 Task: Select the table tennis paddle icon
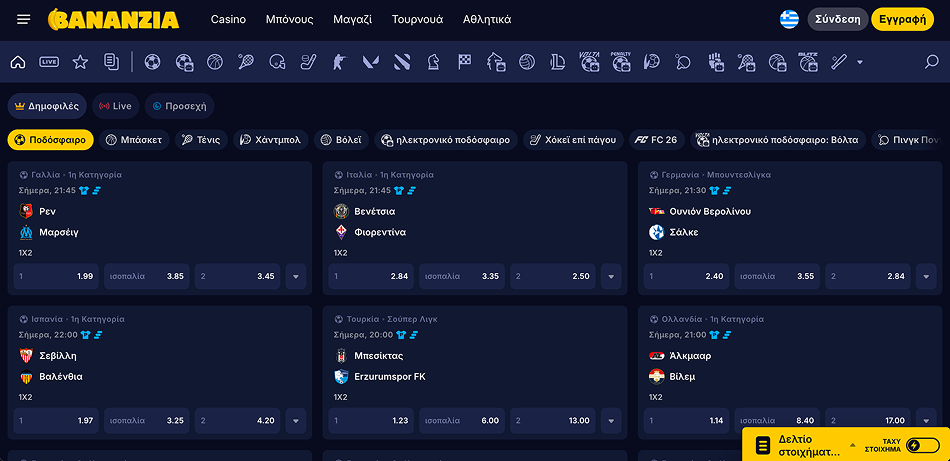tap(683, 62)
